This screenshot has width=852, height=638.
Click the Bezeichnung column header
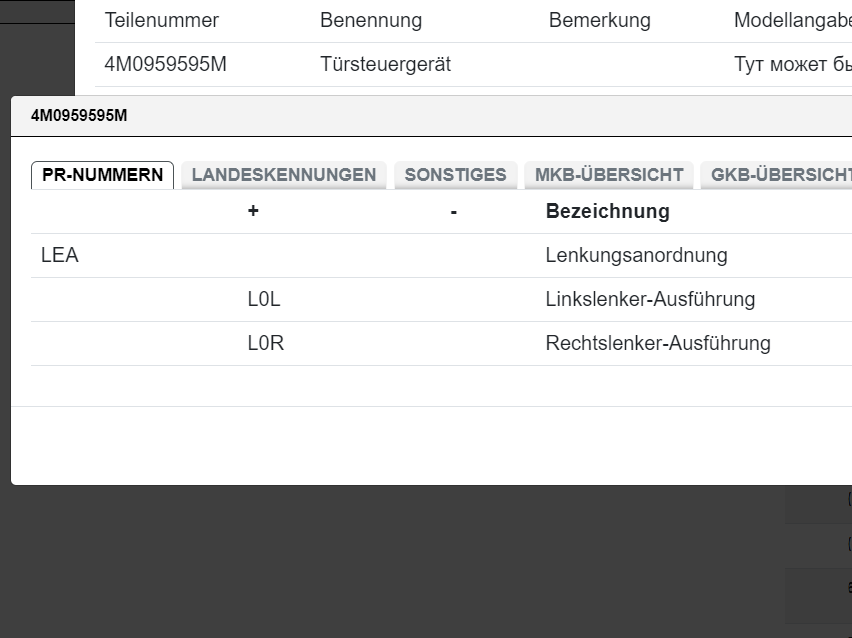click(x=607, y=212)
